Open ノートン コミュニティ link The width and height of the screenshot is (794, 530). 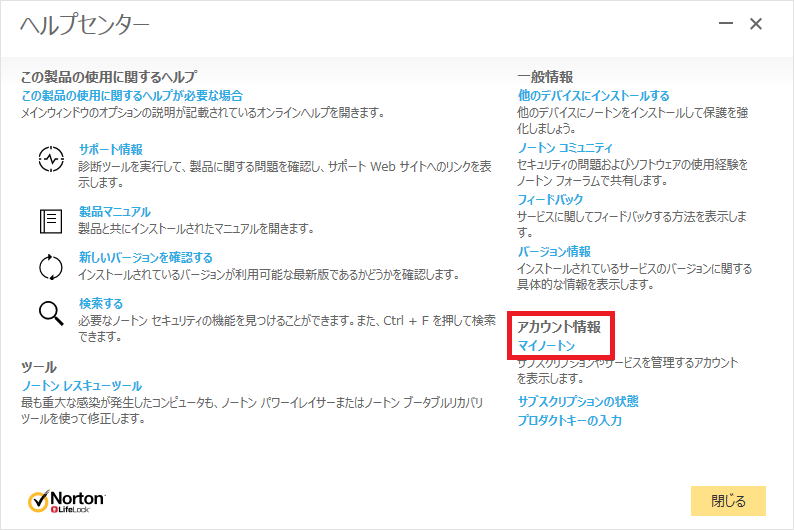click(x=565, y=148)
